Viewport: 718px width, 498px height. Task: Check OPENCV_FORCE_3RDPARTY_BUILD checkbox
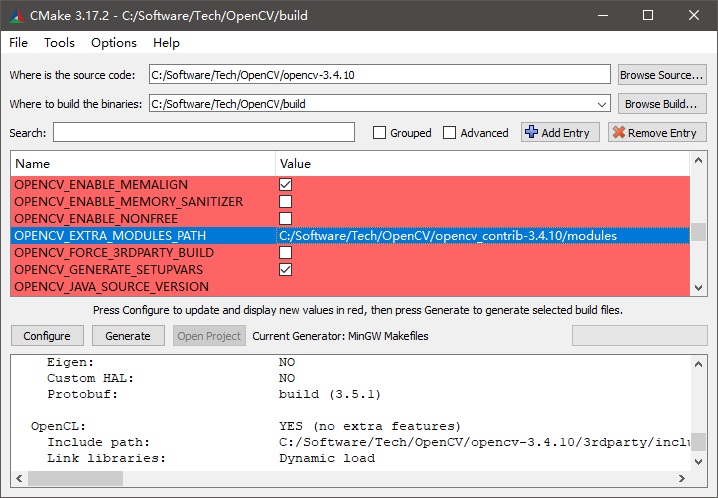click(x=285, y=253)
